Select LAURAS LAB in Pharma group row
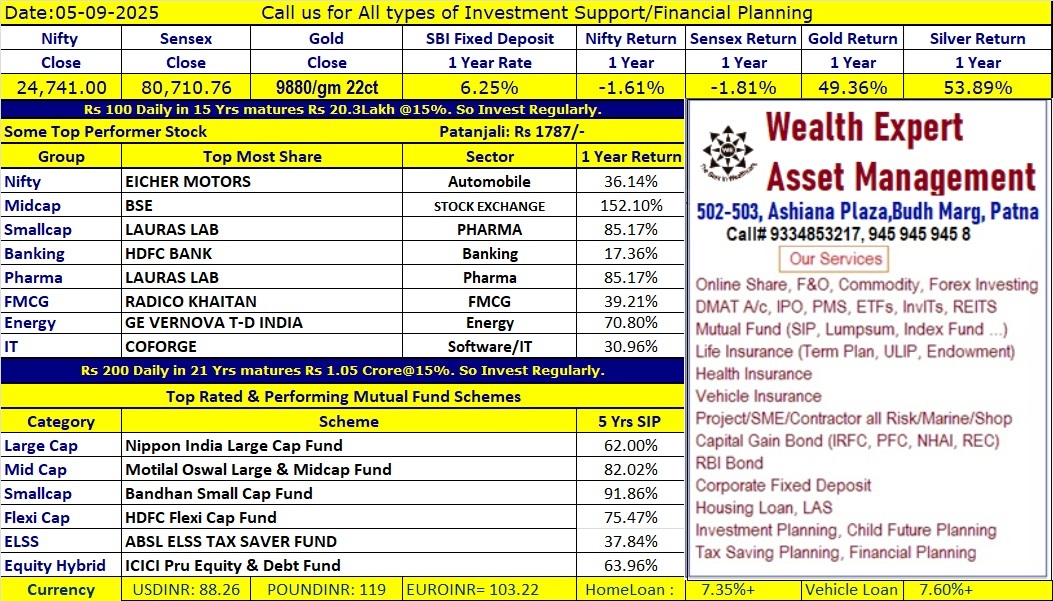The image size is (1053, 601). point(262,277)
